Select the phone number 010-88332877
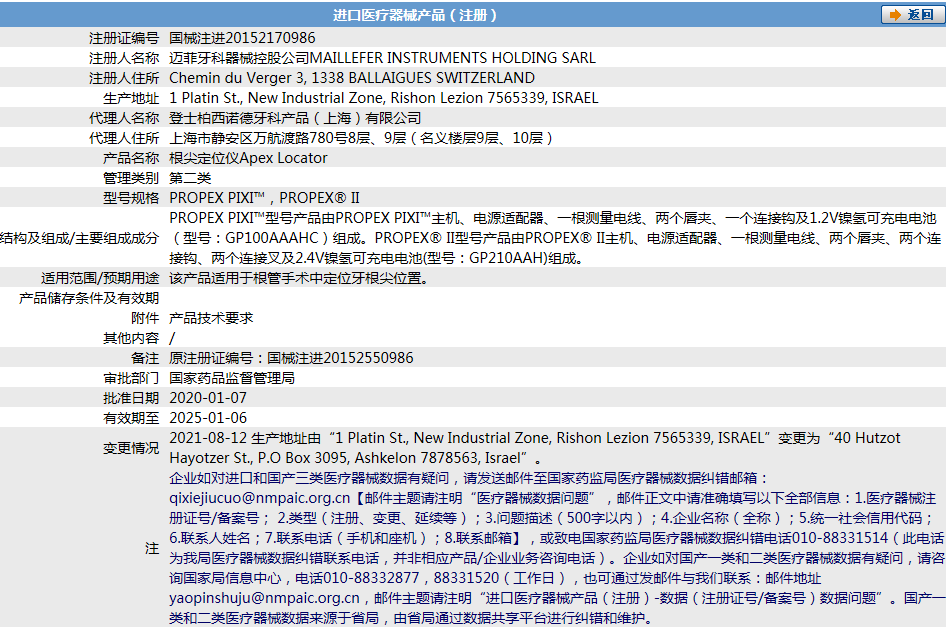The width and height of the screenshot is (949, 629). coord(371,578)
